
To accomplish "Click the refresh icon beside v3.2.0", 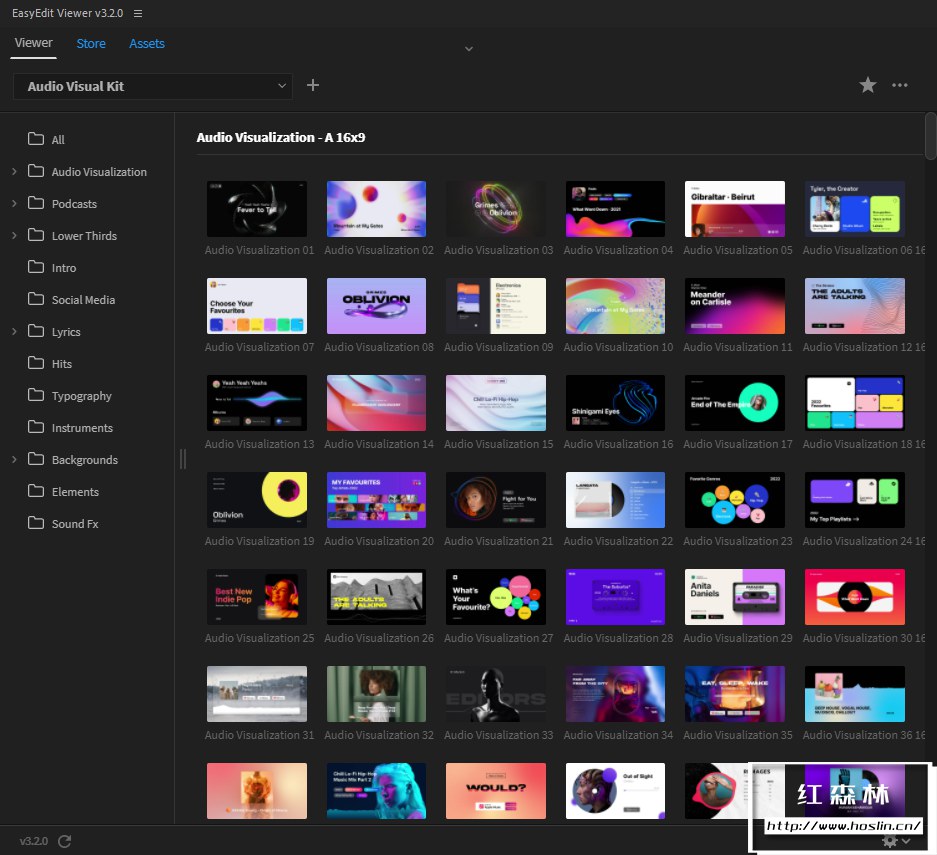I will tap(65, 841).
